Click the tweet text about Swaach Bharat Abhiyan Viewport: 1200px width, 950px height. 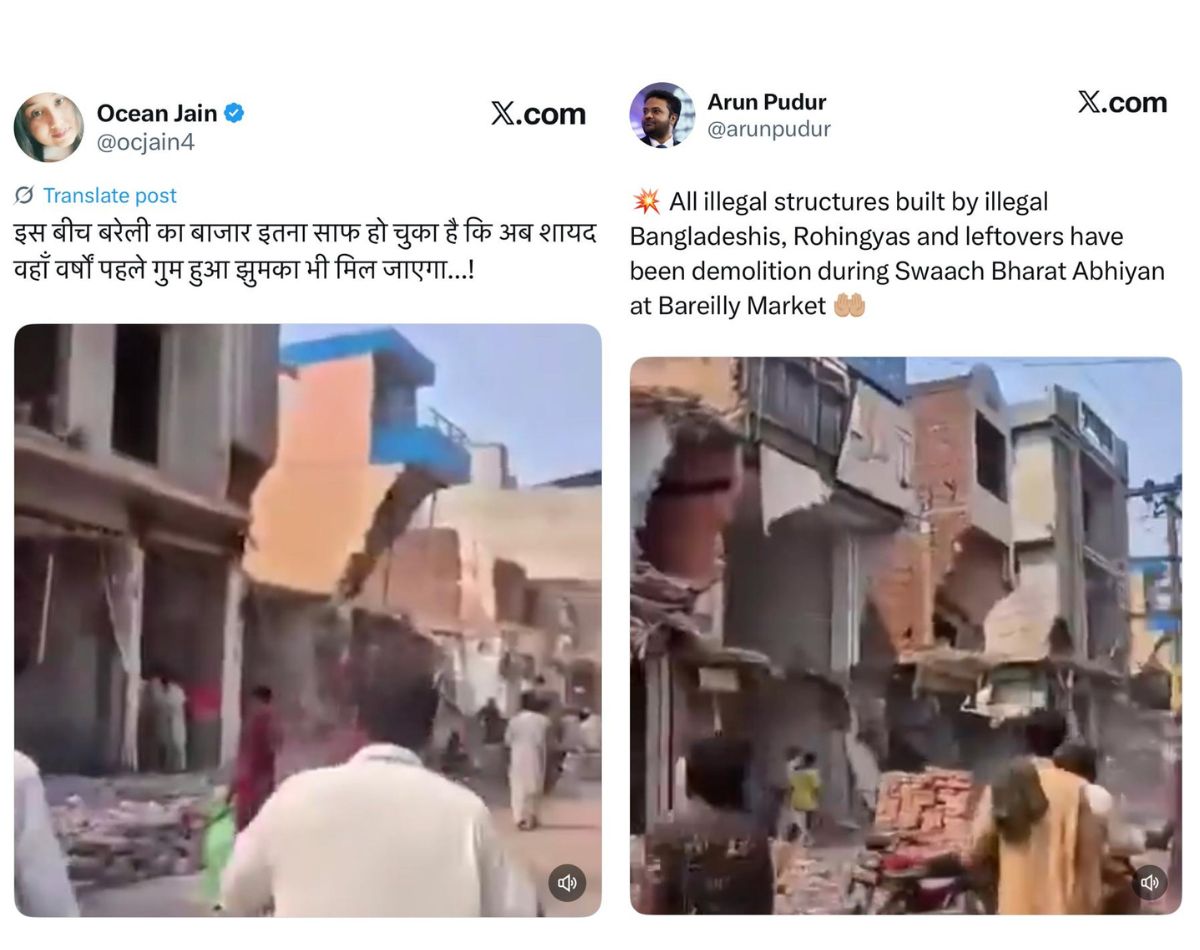pos(897,254)
